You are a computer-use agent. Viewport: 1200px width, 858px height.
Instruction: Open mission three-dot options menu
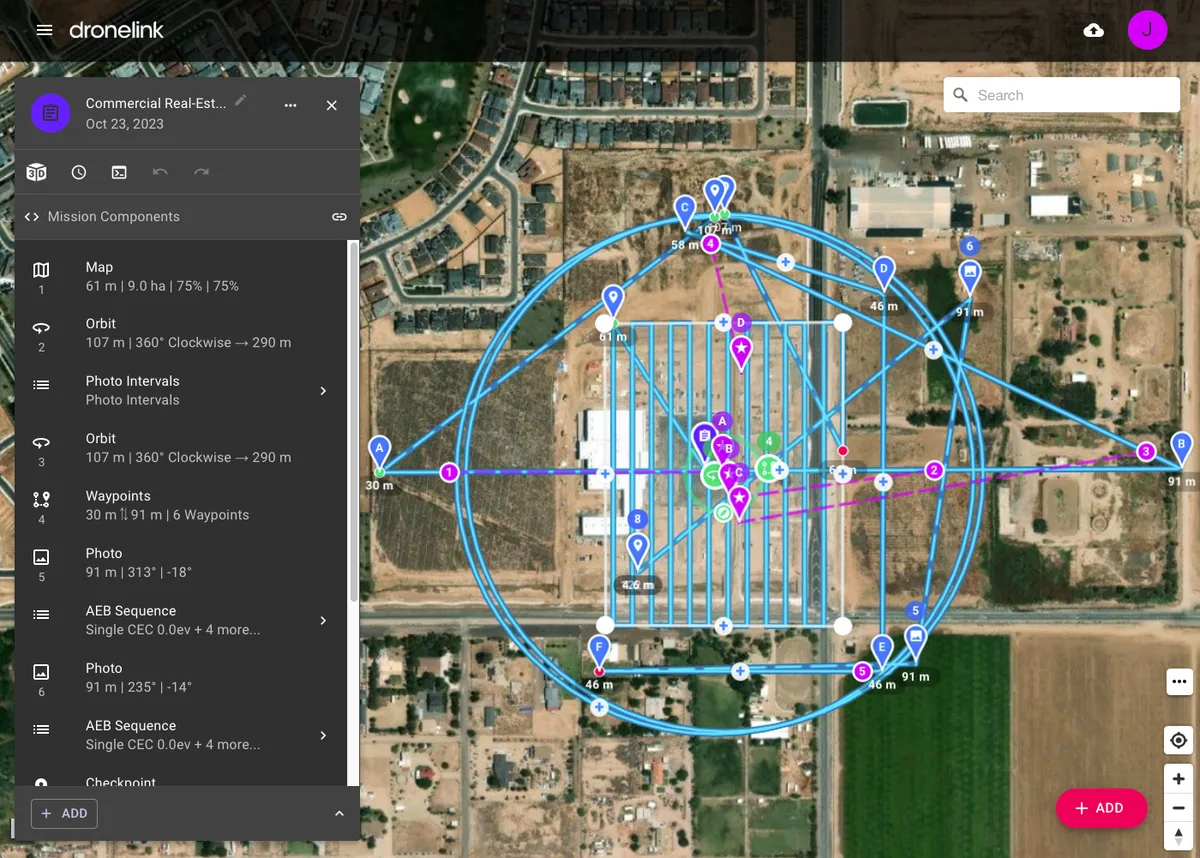pyautogui.click(x=290, y=105)
